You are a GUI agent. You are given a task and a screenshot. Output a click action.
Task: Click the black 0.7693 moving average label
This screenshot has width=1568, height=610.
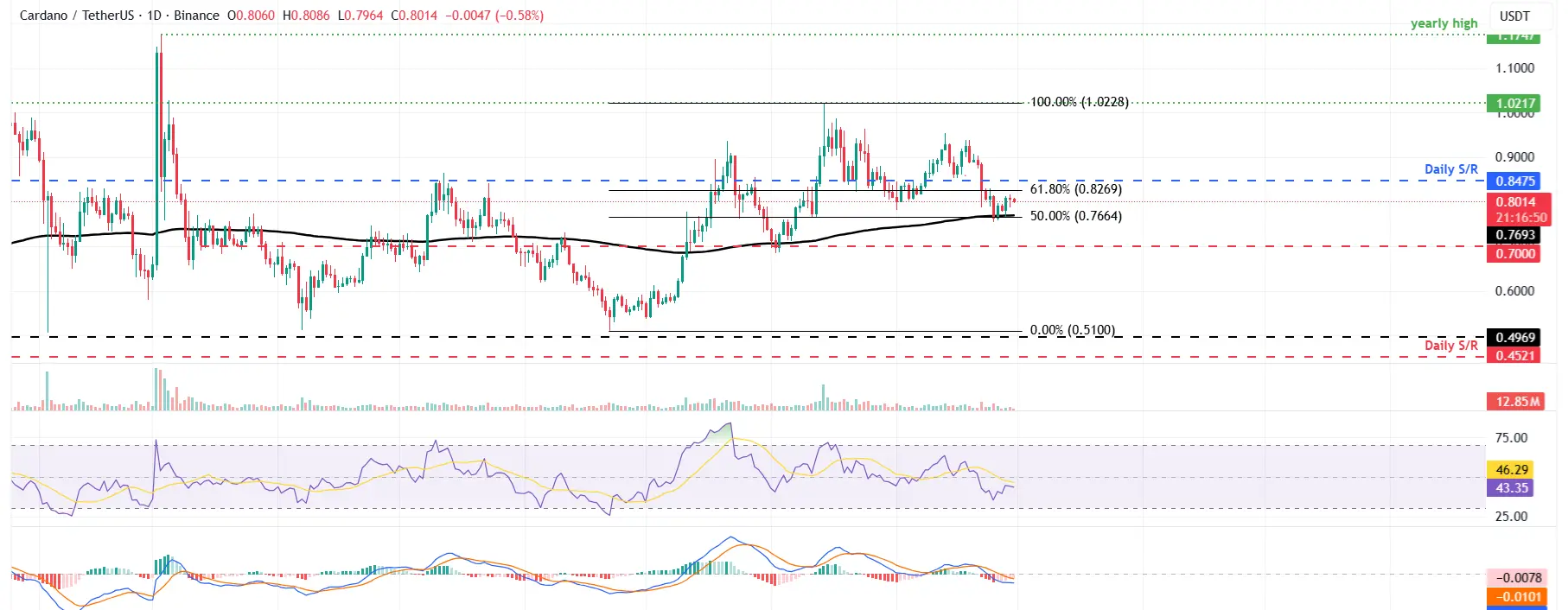click(x=1514, y=235)
